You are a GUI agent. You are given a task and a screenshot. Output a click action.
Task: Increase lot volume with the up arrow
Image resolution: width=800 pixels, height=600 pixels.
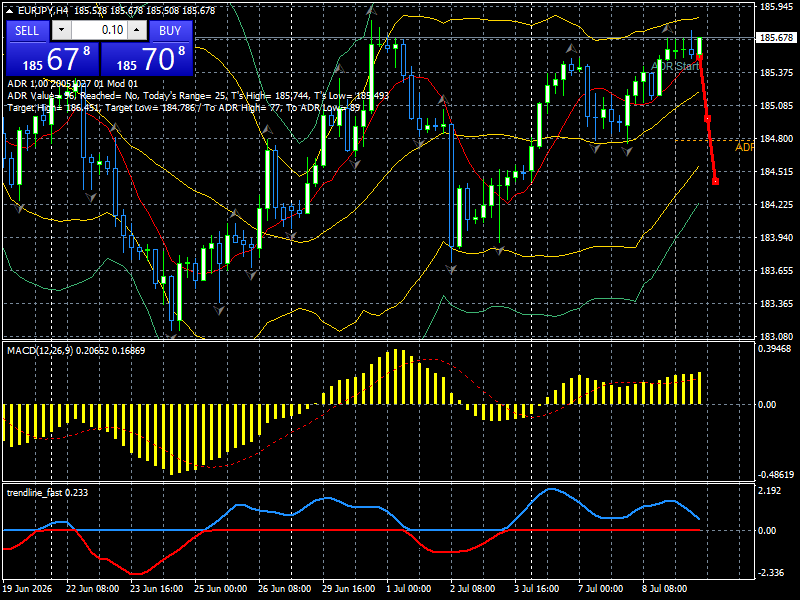pos(136,30)
